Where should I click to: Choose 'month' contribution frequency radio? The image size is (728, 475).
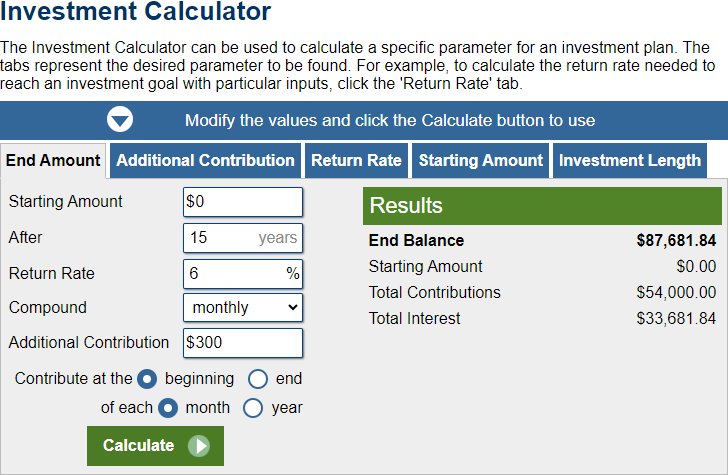(168, 408)
